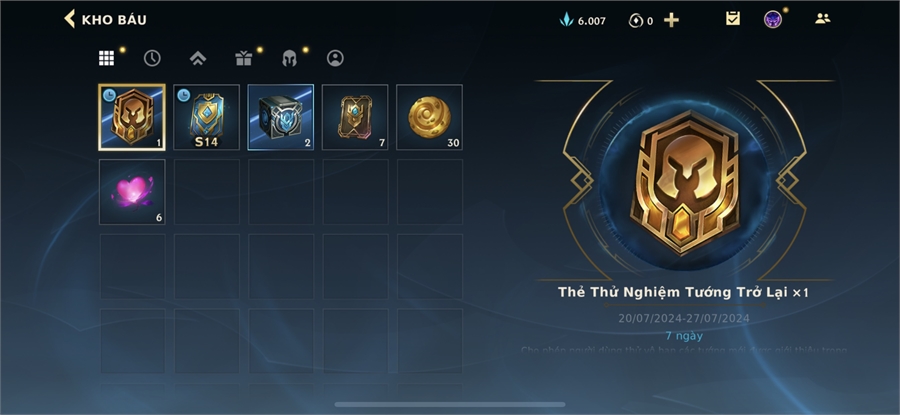Pick the gold coin item with 30

coord(429,117)
